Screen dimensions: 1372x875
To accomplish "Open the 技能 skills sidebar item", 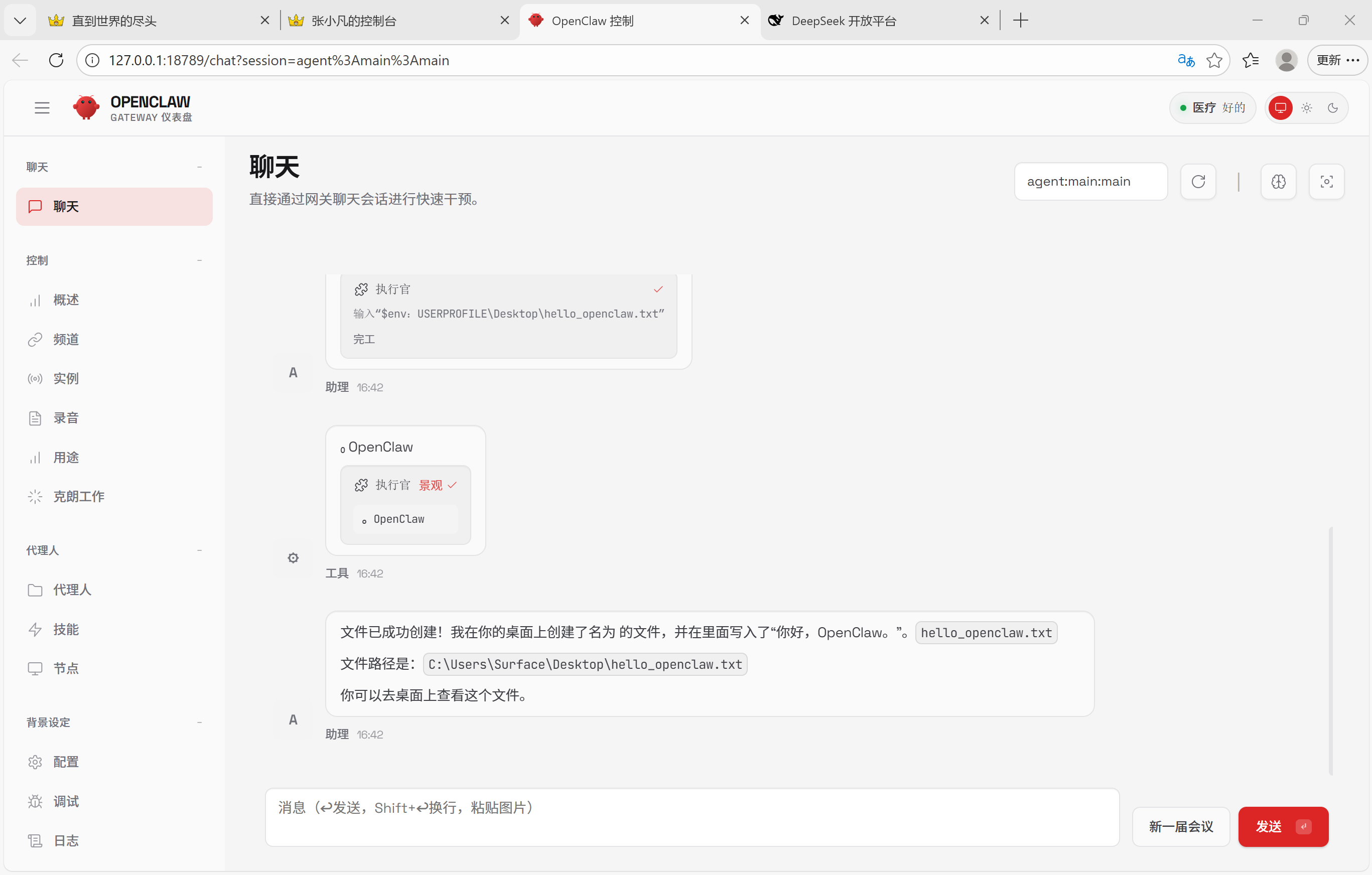I will [66, 629].
